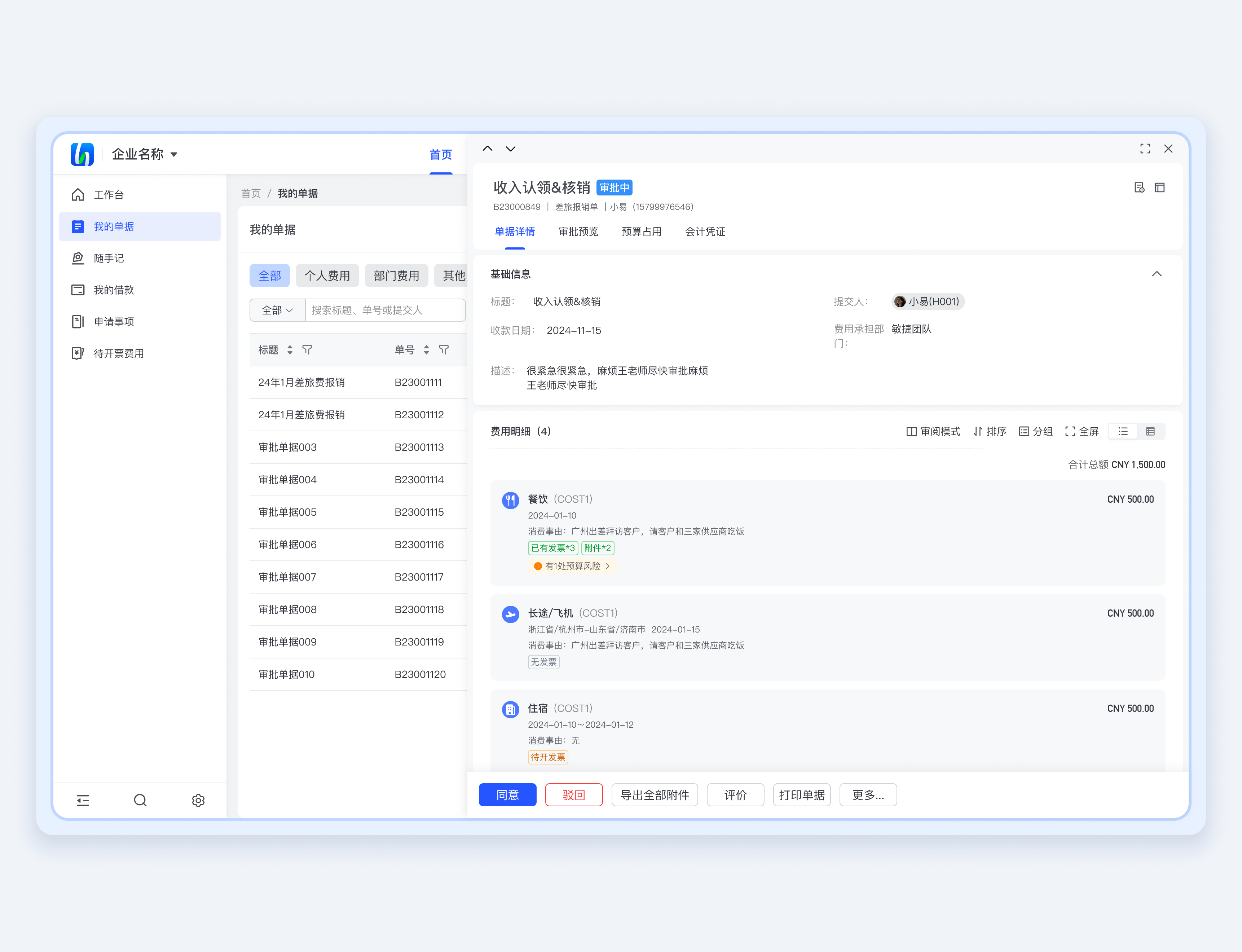Toggle 审阅模式 review mode
This screenshot has height=952, width=1242.
933,431
